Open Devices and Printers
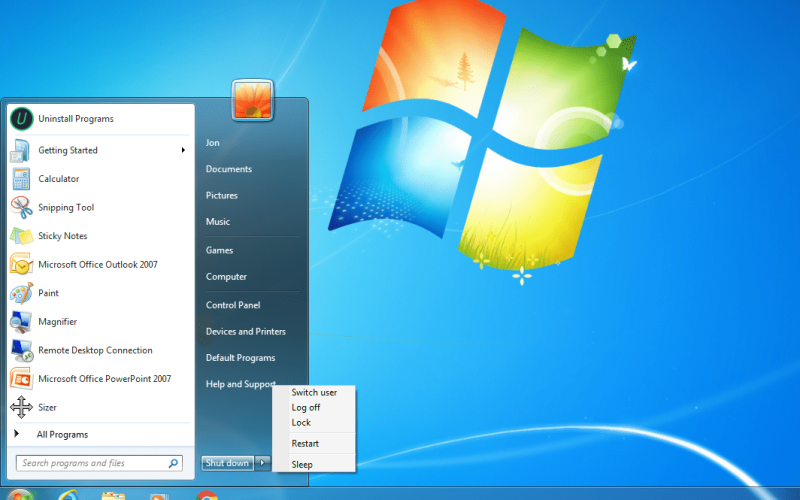This screenshot has width=800, height=500. point(246,332)
